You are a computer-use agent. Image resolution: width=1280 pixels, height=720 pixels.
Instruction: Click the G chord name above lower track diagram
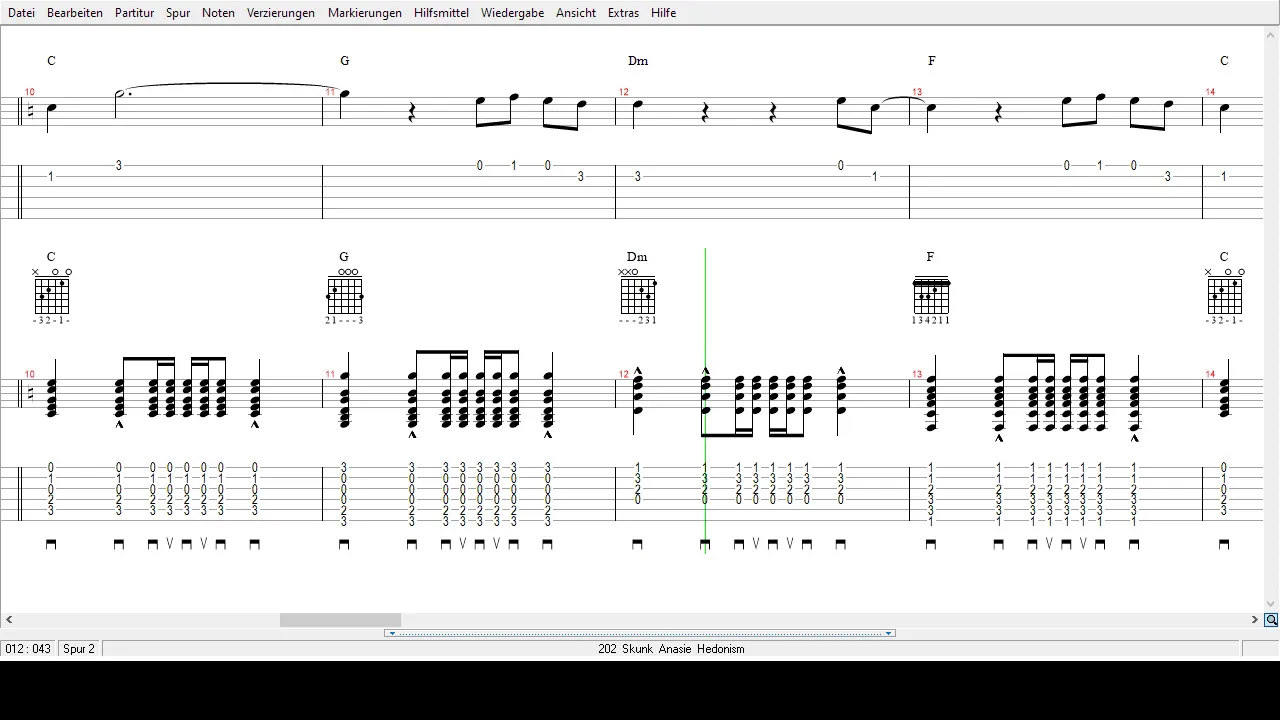(x=344, y=257)
